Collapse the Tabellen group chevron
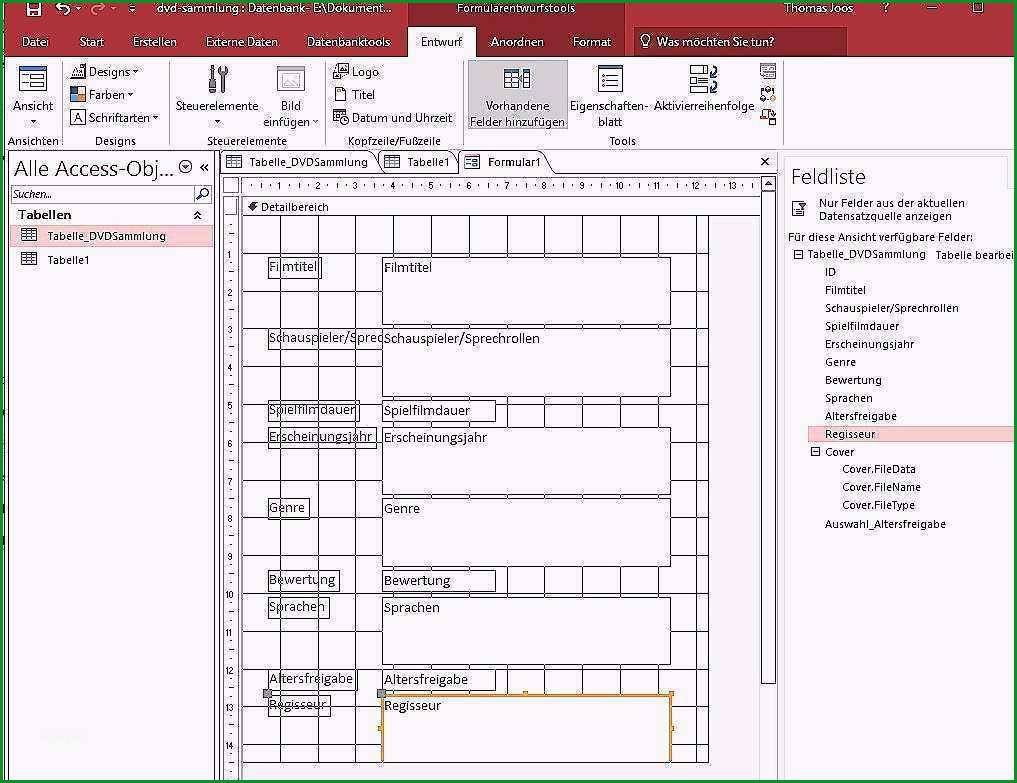The width and height of the screenshot is (1017, 783). click(x=197, y=215)
